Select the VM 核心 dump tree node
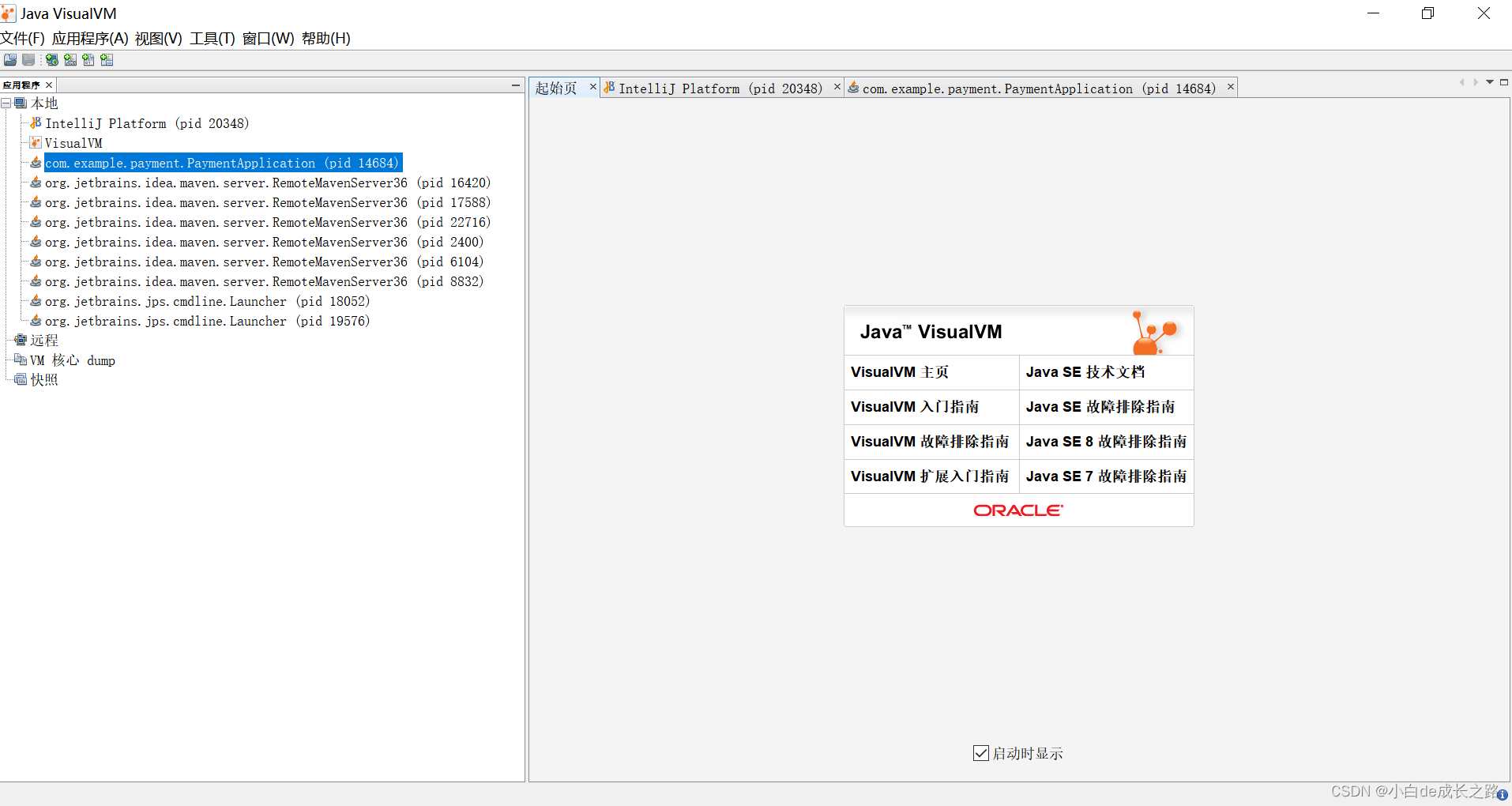Image resolution: width=1512 pixels, height=806 pixels. pyautogui.click(x=73, y=360)
